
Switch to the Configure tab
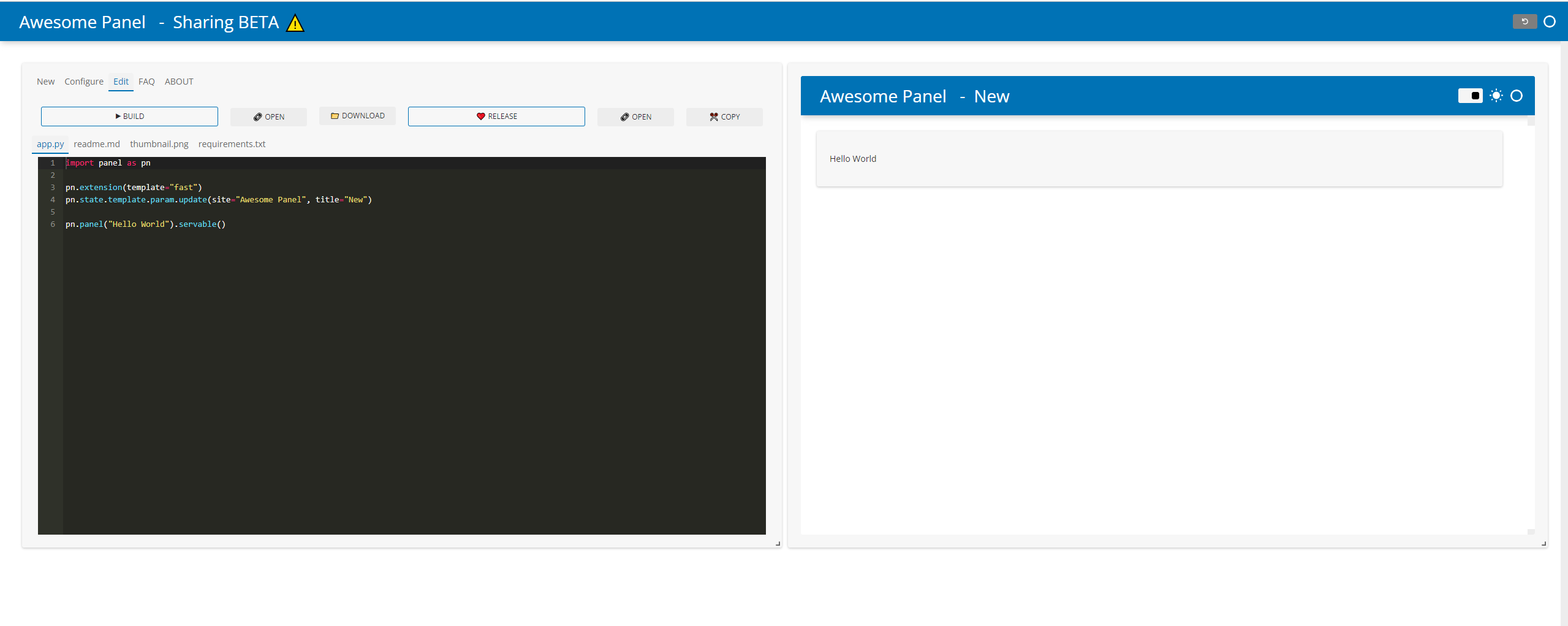83,81
